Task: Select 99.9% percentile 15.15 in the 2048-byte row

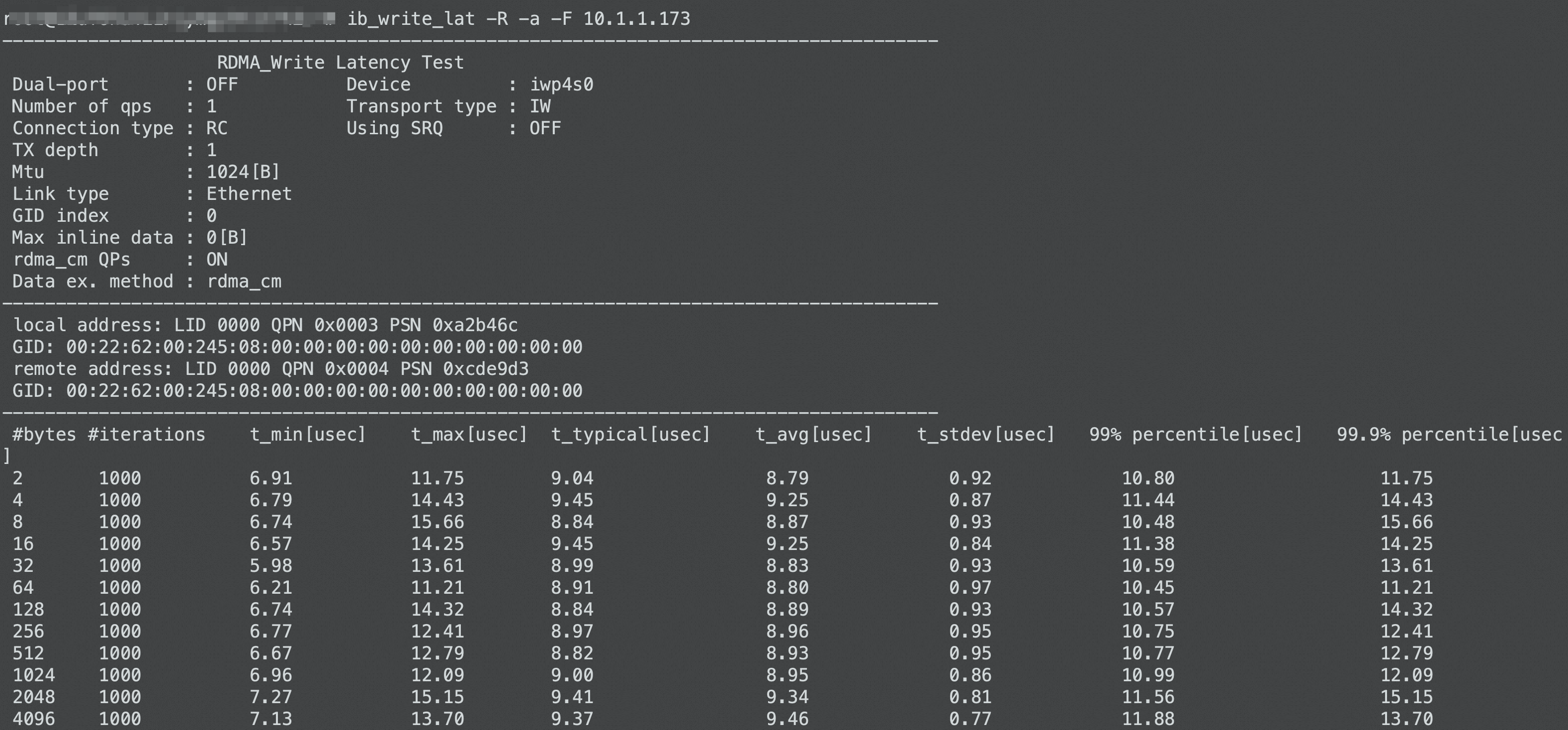Action: click(x=1407, y=698)
